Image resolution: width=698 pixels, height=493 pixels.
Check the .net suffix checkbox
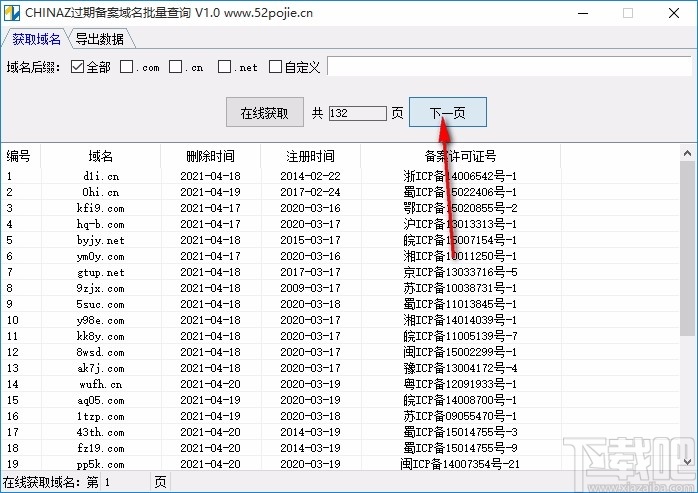(224, 67)
